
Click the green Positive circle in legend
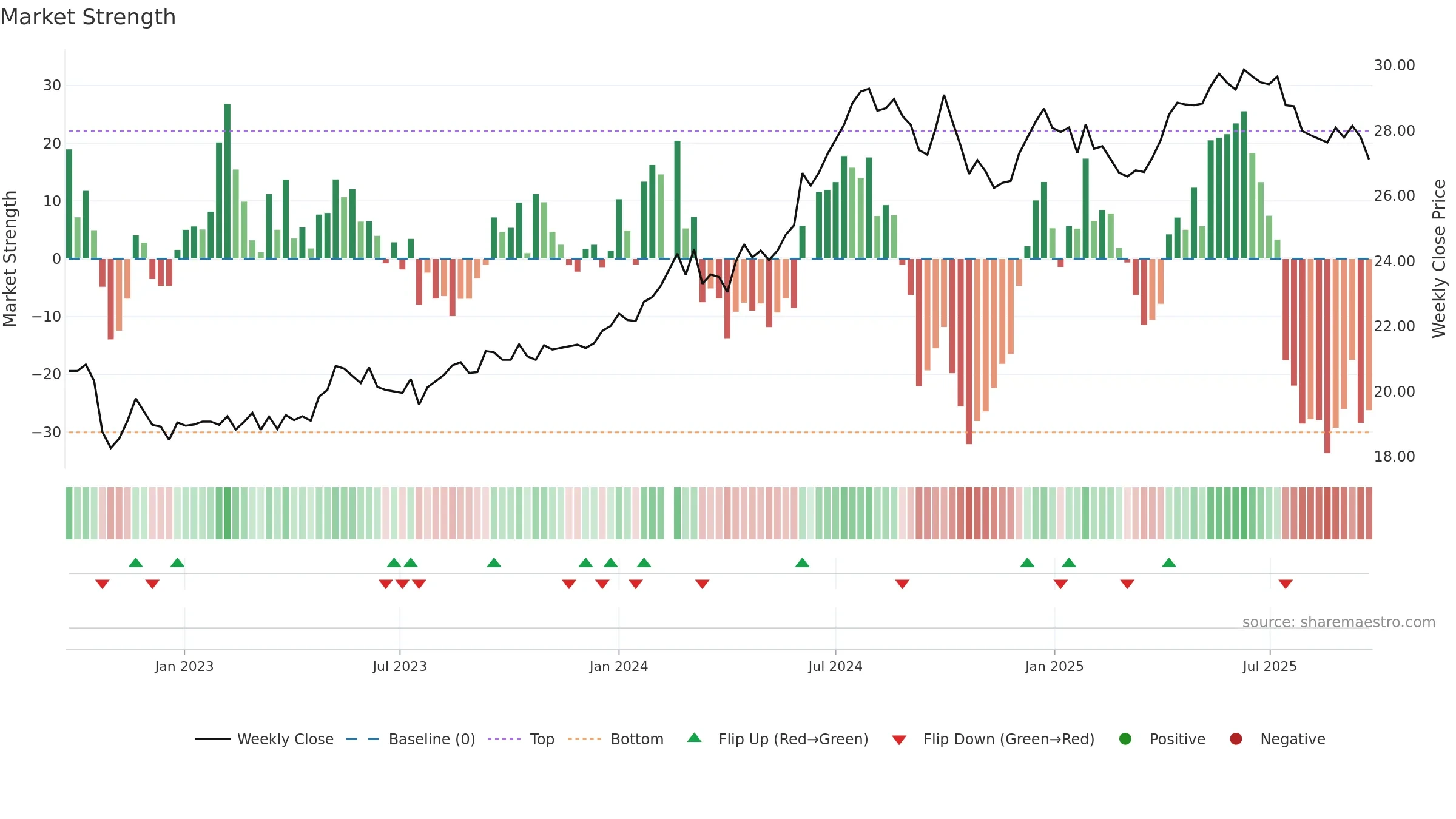(x=1125, y=739)
